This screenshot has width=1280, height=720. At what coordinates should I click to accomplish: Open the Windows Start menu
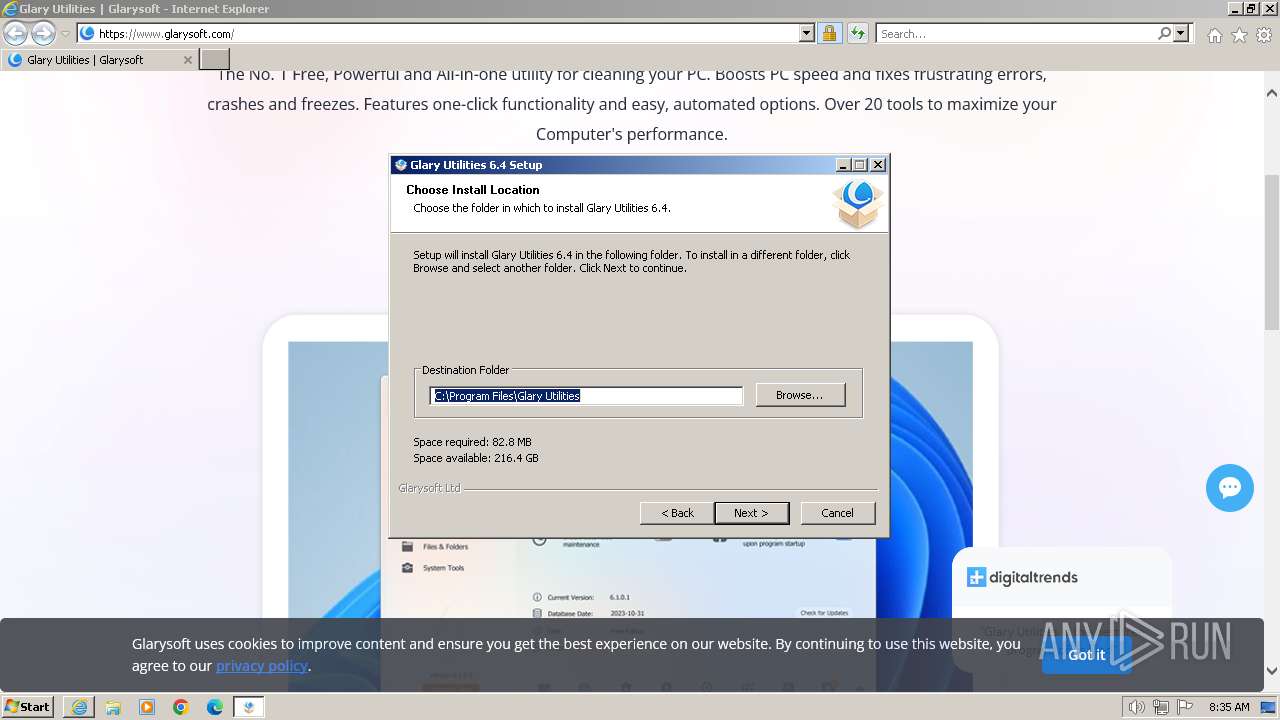[27, 707]
